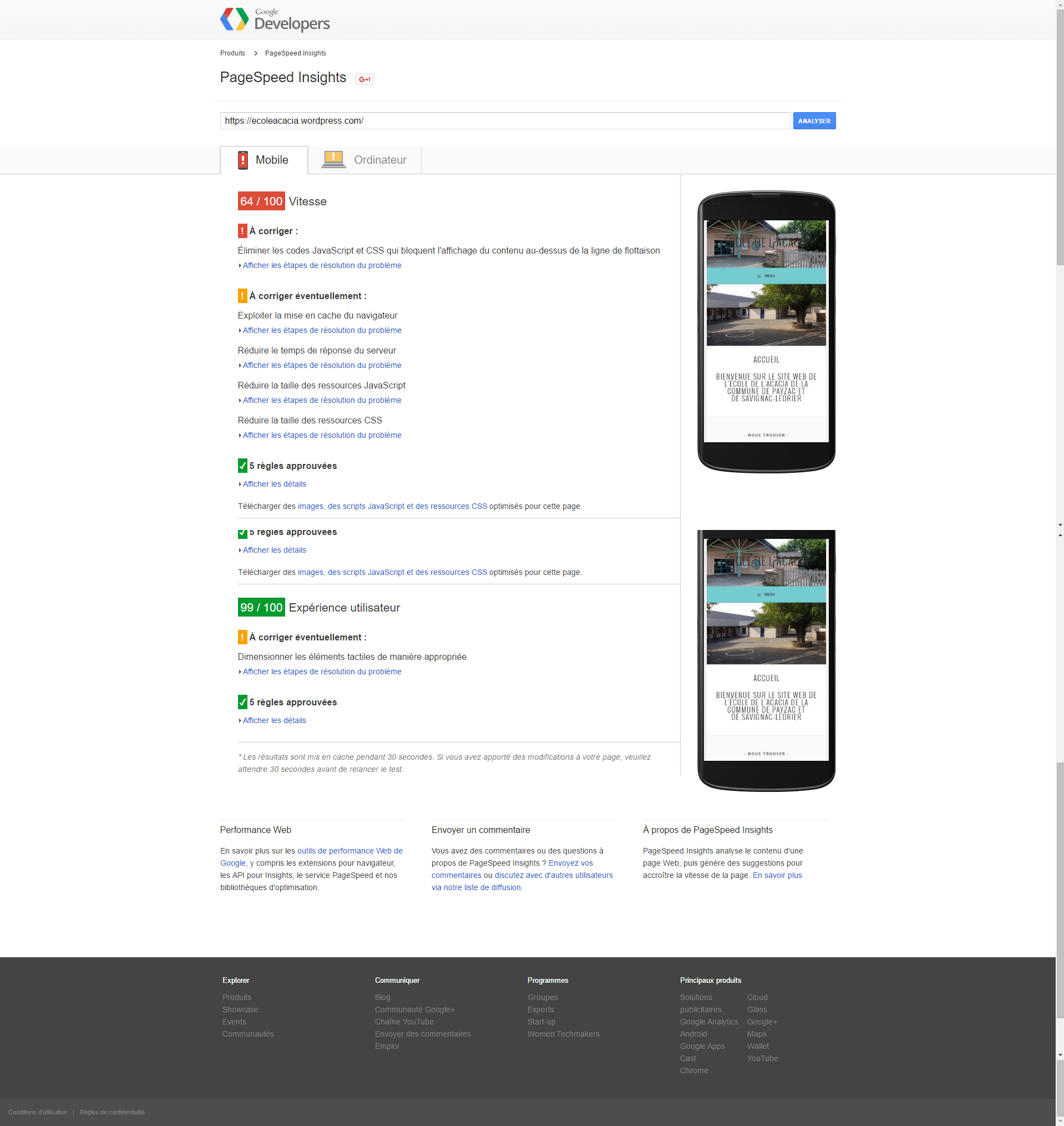
Task: Open footer Events link
Action: point(234,1022)
